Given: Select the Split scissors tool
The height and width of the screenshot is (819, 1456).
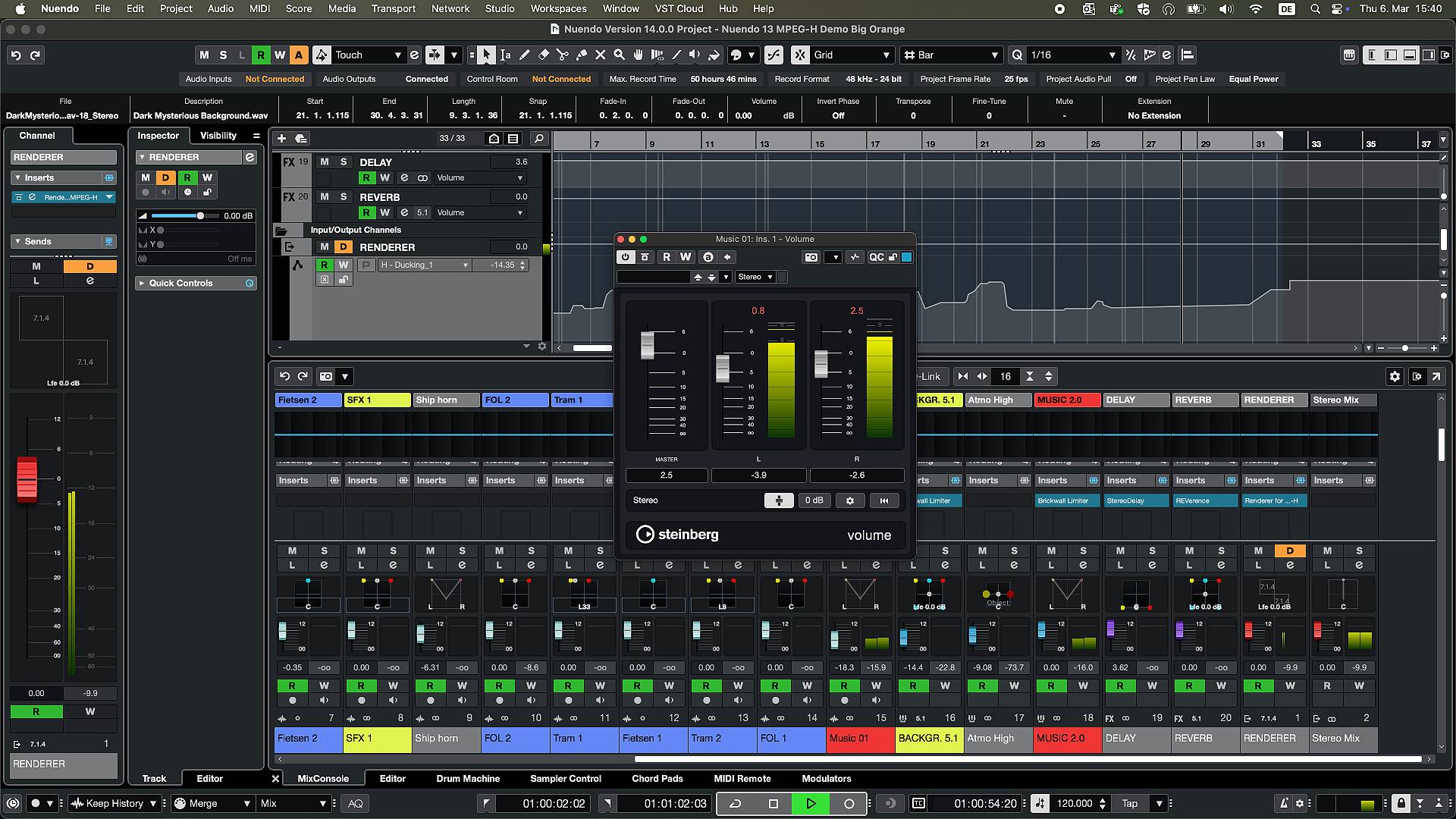Looking at the screenshot, I should (562, 55).
